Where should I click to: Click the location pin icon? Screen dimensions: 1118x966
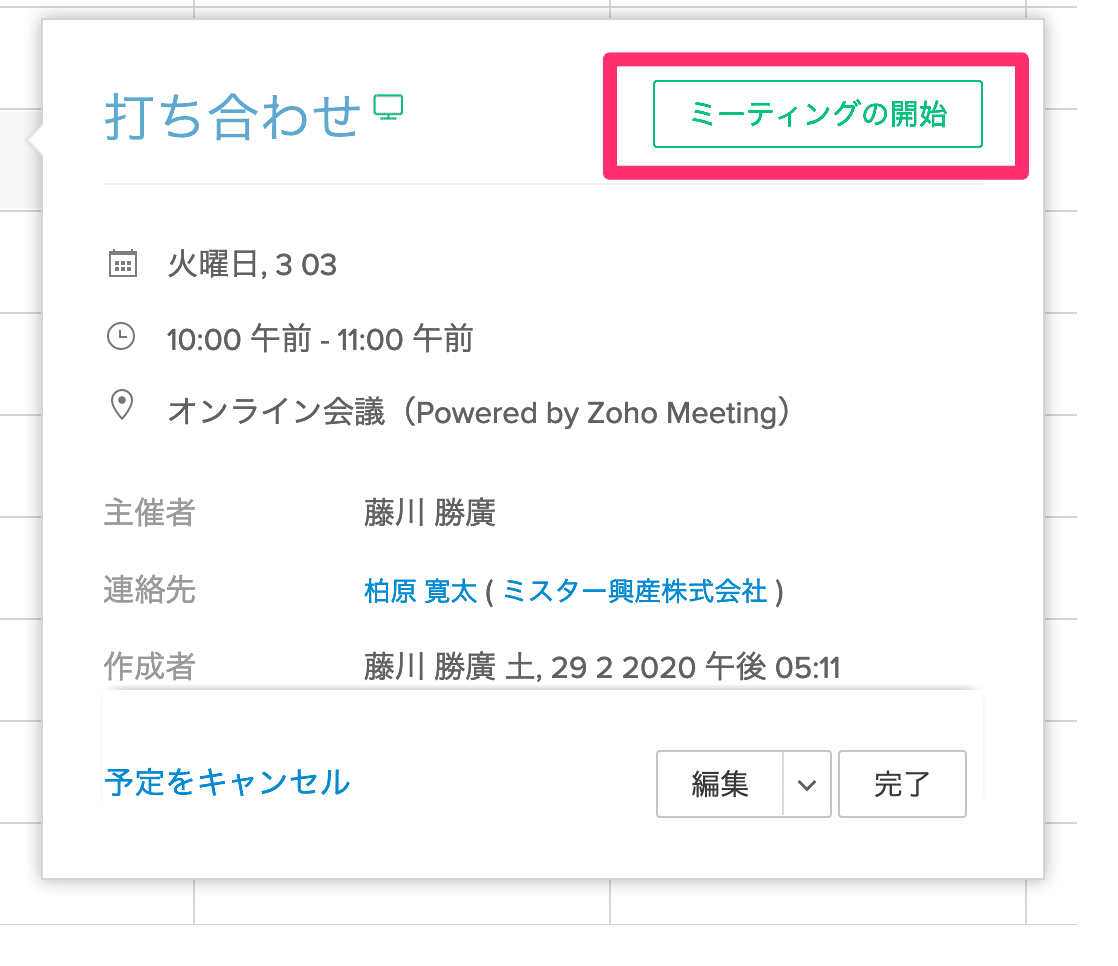coord(122,405)
